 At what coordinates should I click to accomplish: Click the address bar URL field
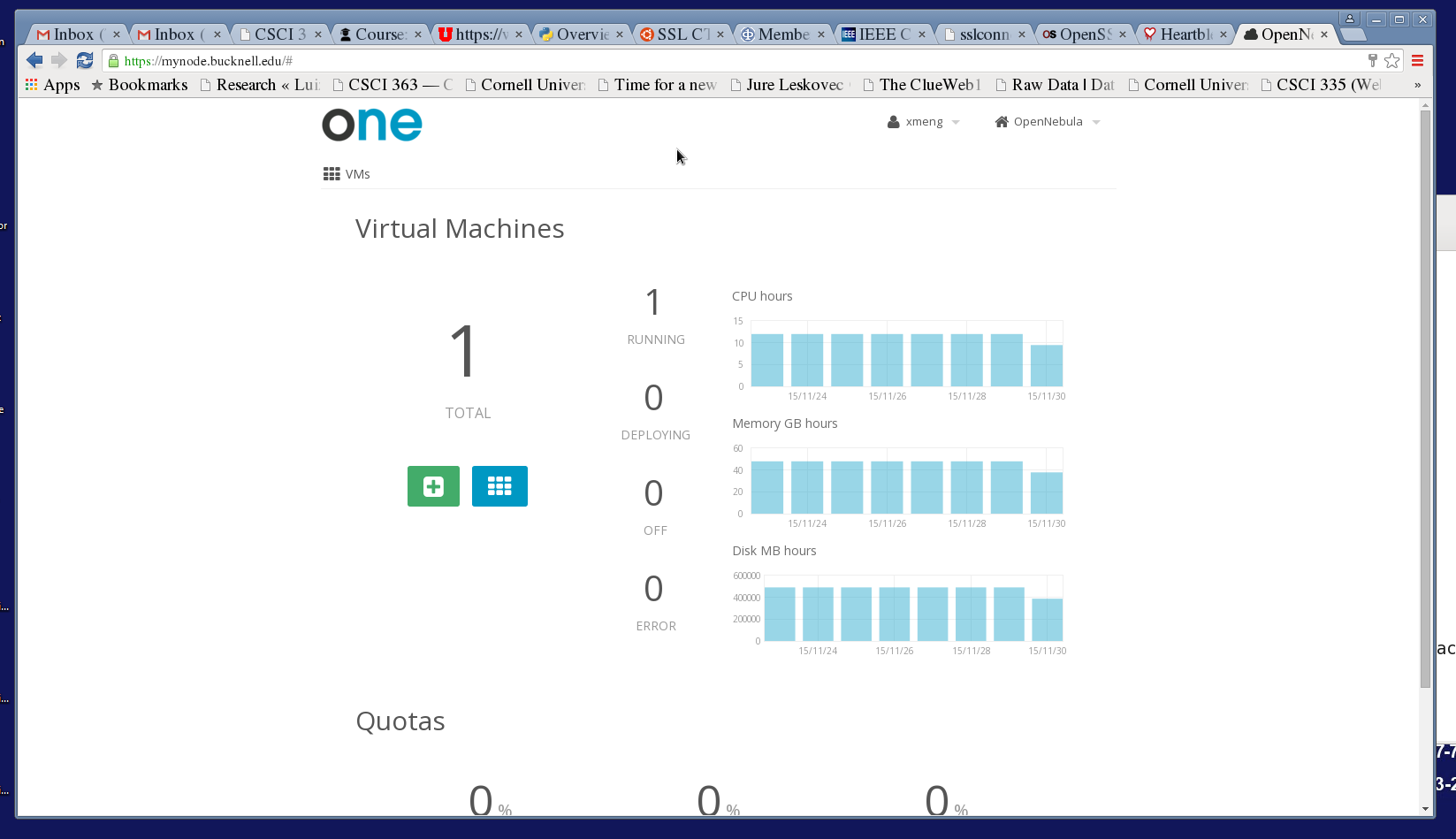[x=707, y=60]
